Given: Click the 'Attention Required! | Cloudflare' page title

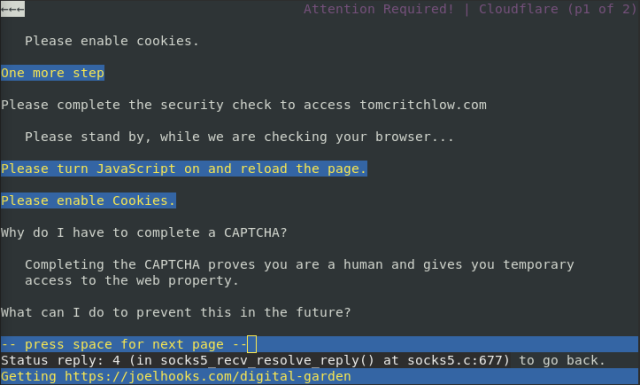Looking at the screenshot, I should [431, 9].
